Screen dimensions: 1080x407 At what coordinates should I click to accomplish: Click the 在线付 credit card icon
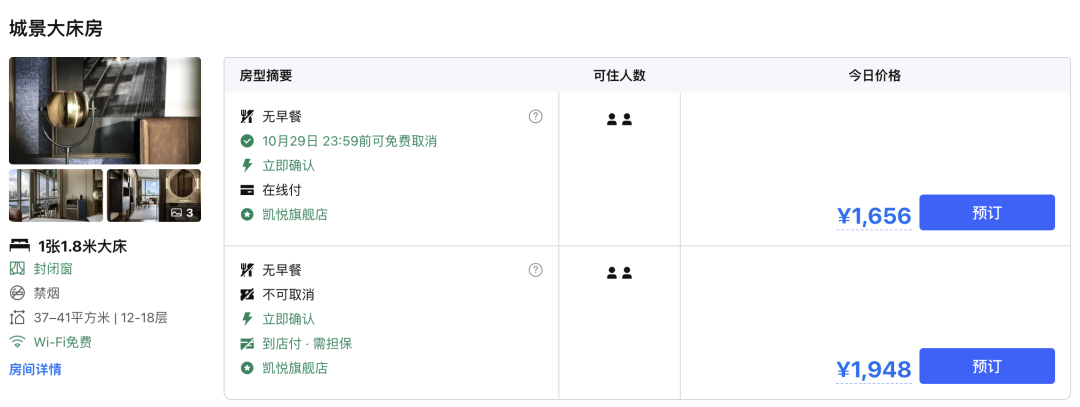tap(247, 190)
